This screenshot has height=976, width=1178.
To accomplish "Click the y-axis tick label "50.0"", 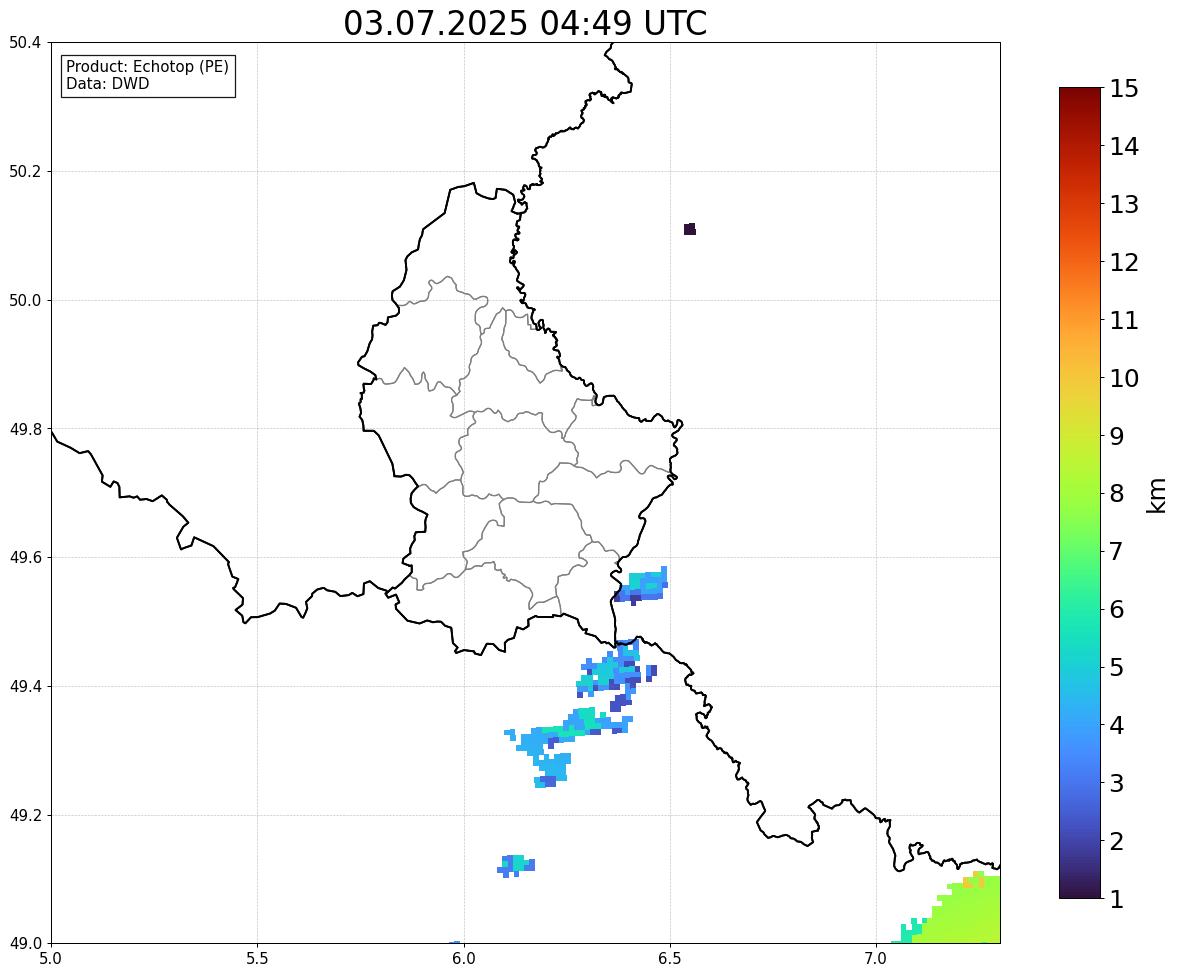I will pyautogui.click(x=25, y=301).
